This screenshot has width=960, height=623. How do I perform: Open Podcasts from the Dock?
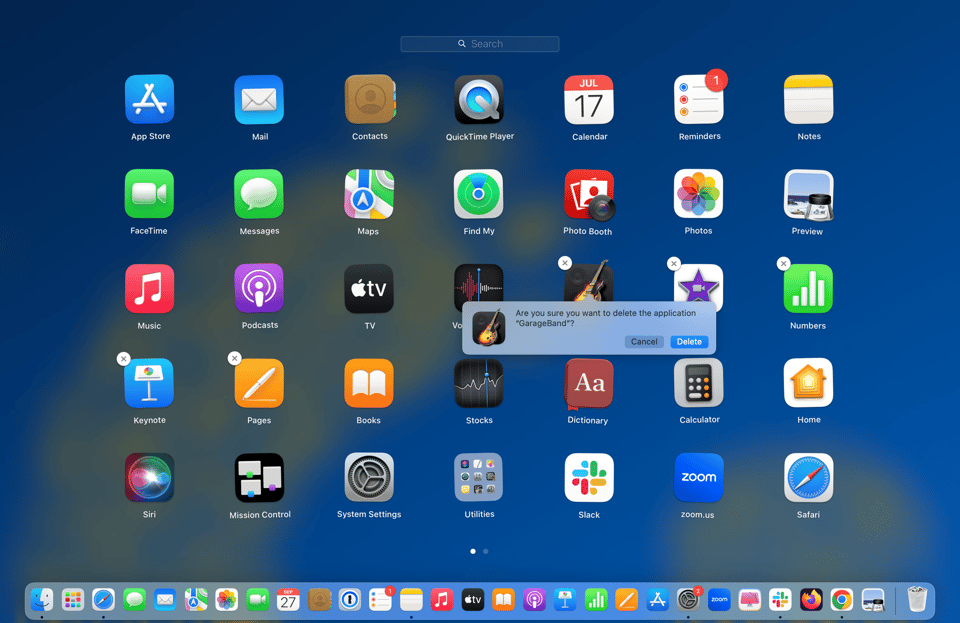[534, 600]
